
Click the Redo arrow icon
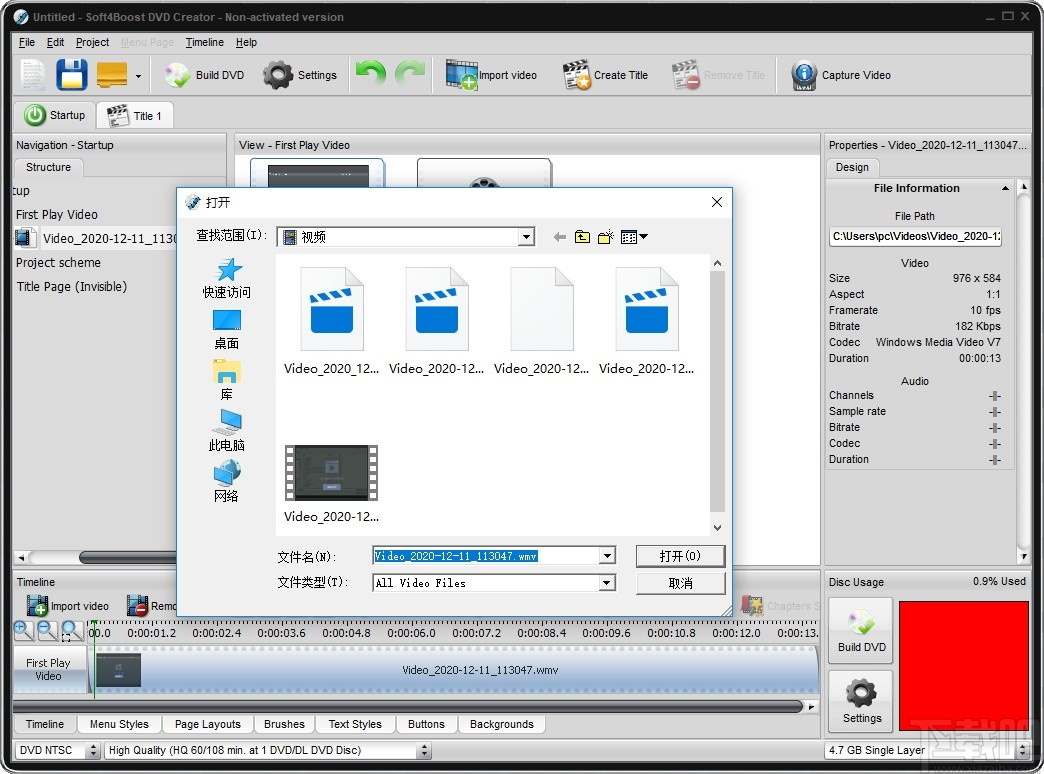click(409, 73)
